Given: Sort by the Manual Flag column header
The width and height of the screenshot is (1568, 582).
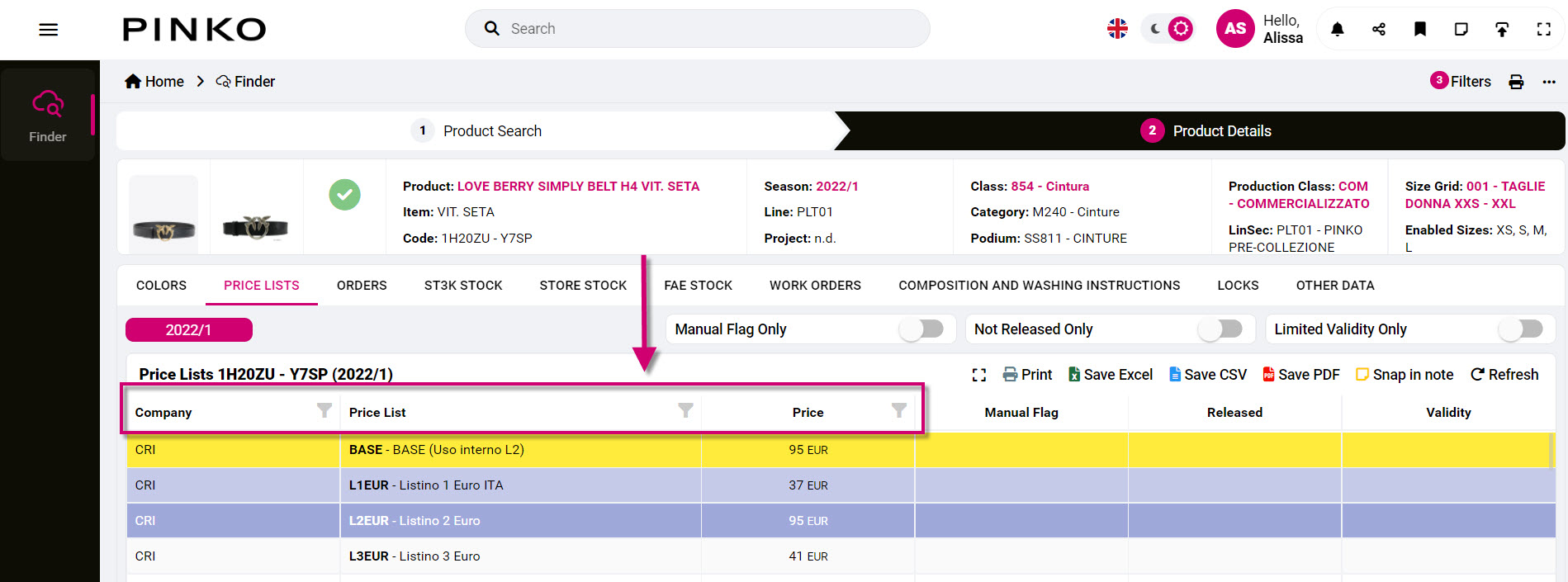Looking at the screenshot, I should click(x=1021, y=413).
